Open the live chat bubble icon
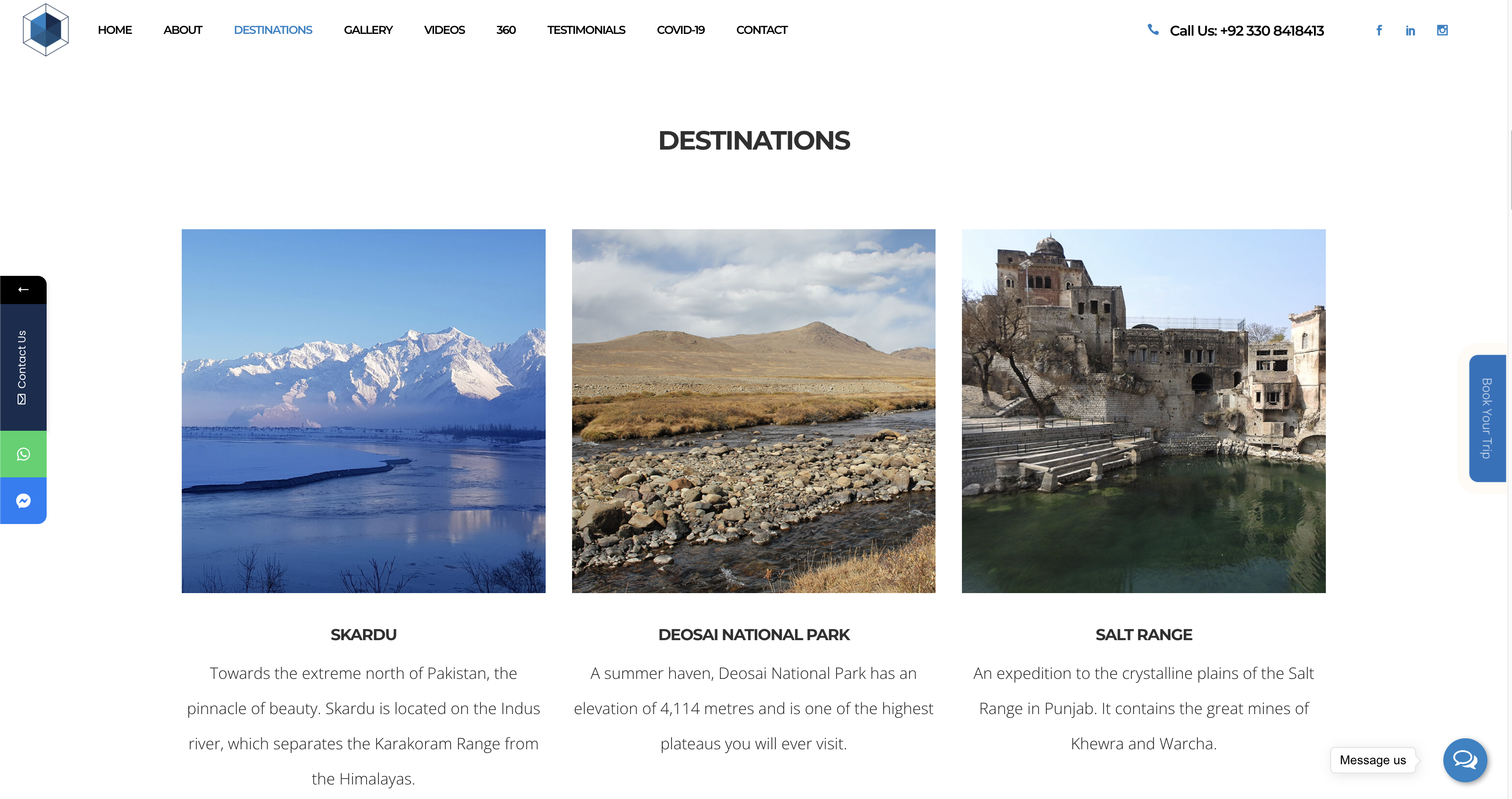This screenshot has height=799, width=1512. click(1464, 760)
